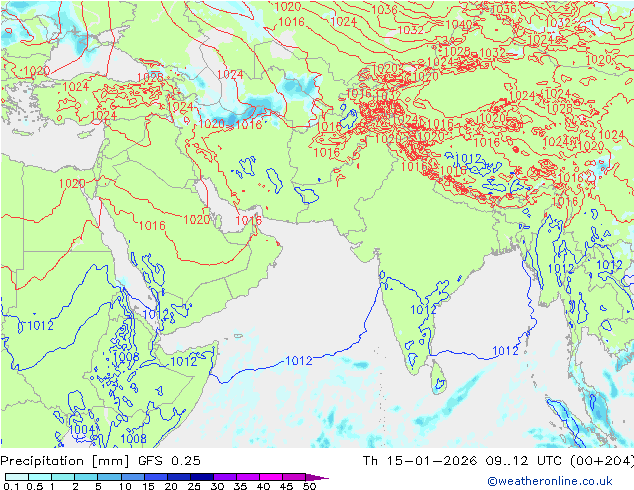Click the "GFS 0.25" model label
634x490 pixels.
tap(169, 461)
